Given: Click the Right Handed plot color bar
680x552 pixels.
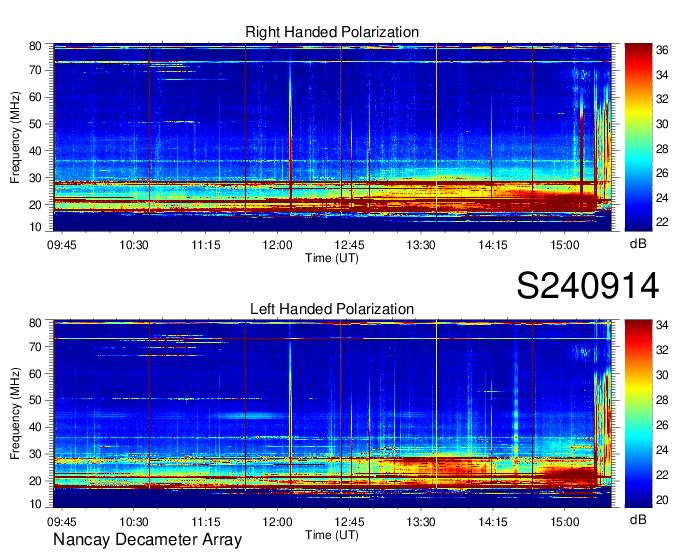Looking at the screenshot, I should tap(638, 137).
